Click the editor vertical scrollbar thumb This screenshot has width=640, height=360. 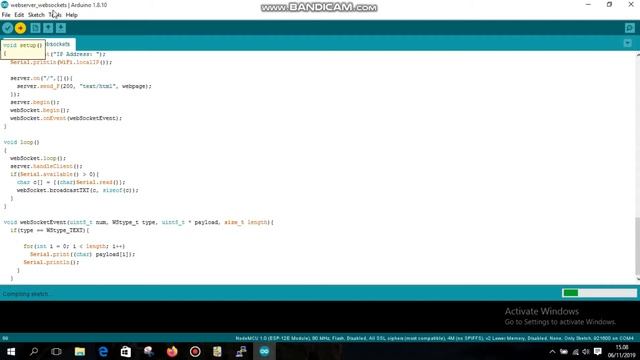point(637,247)
